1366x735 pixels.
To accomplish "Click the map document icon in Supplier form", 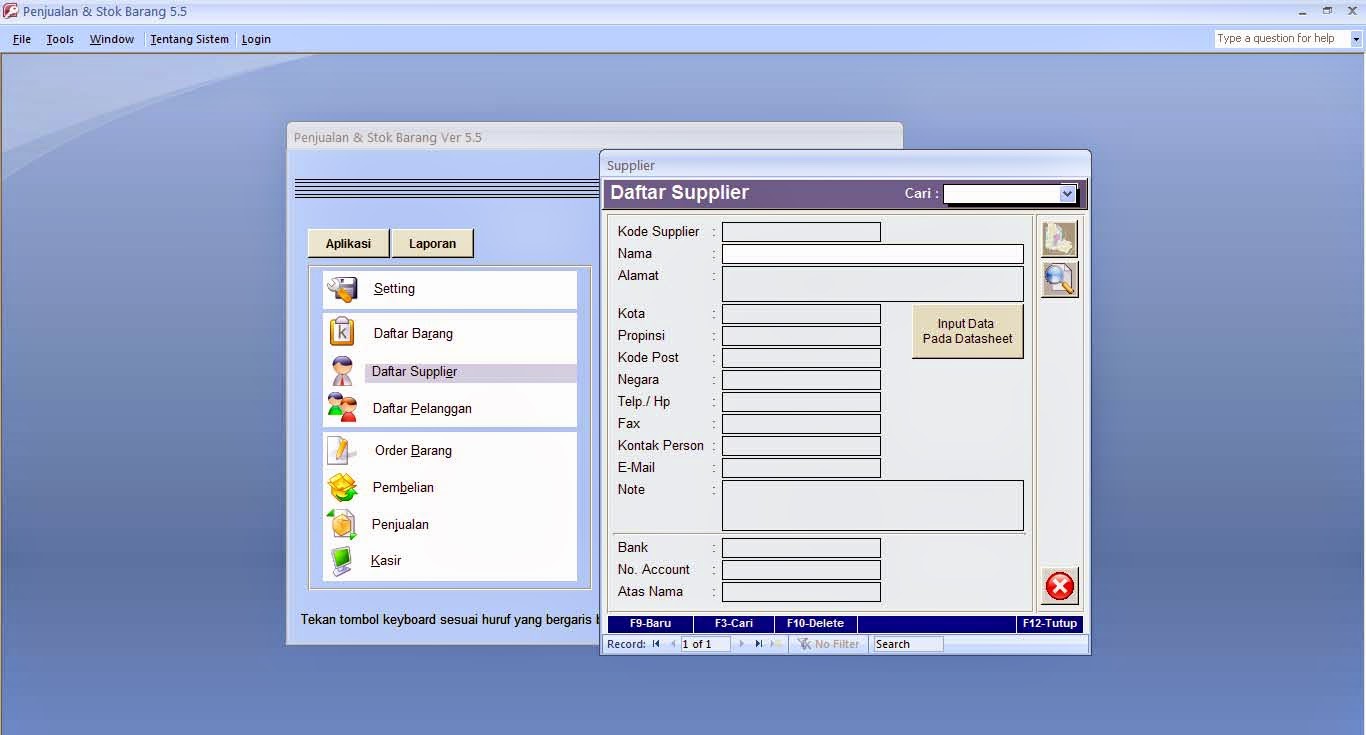I will tap(1060, 239).
